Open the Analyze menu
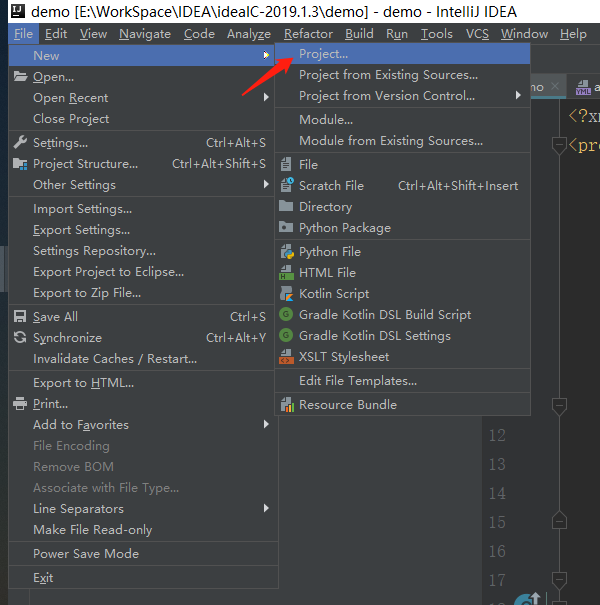The image size is (600, 605). pyautogui.click(x=249, y=34)
